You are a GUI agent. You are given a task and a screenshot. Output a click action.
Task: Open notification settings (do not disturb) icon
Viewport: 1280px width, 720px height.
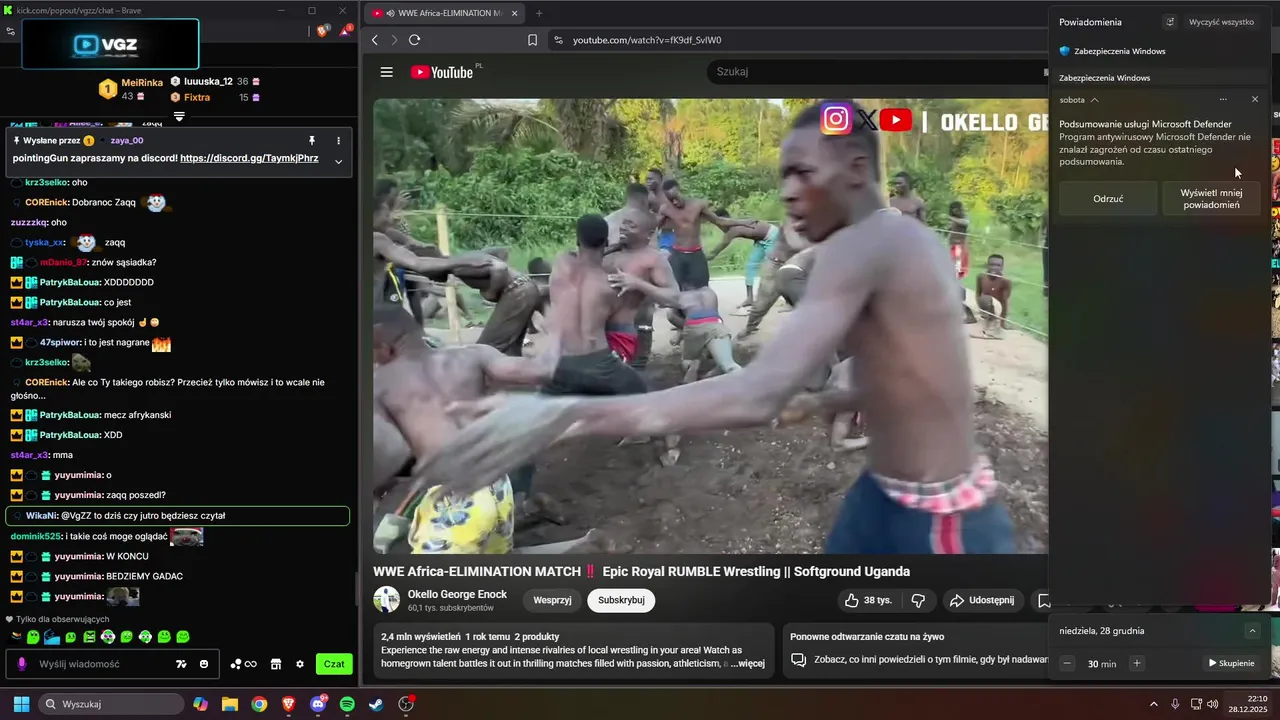pyautogui.click(x=1170, y=22)
